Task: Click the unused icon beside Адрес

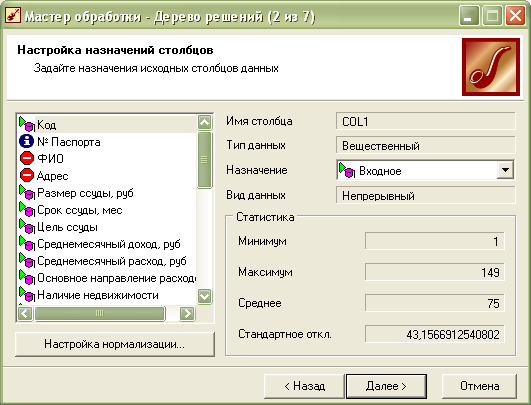Action: (x=27, y=175)
